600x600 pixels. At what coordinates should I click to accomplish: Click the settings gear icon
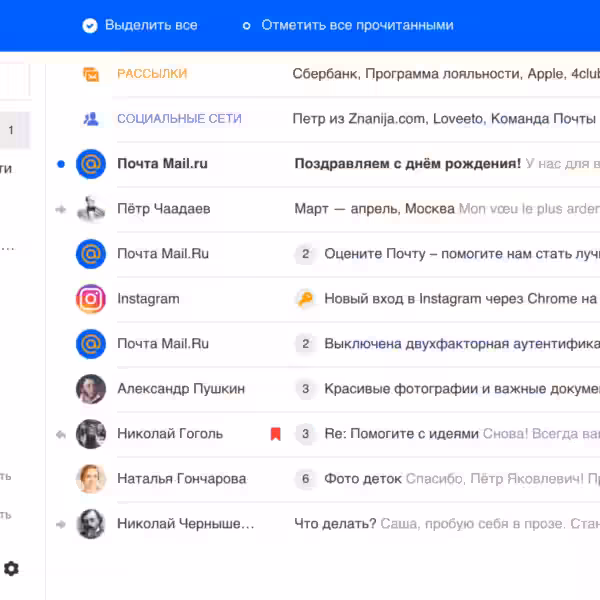click(11, 569)
